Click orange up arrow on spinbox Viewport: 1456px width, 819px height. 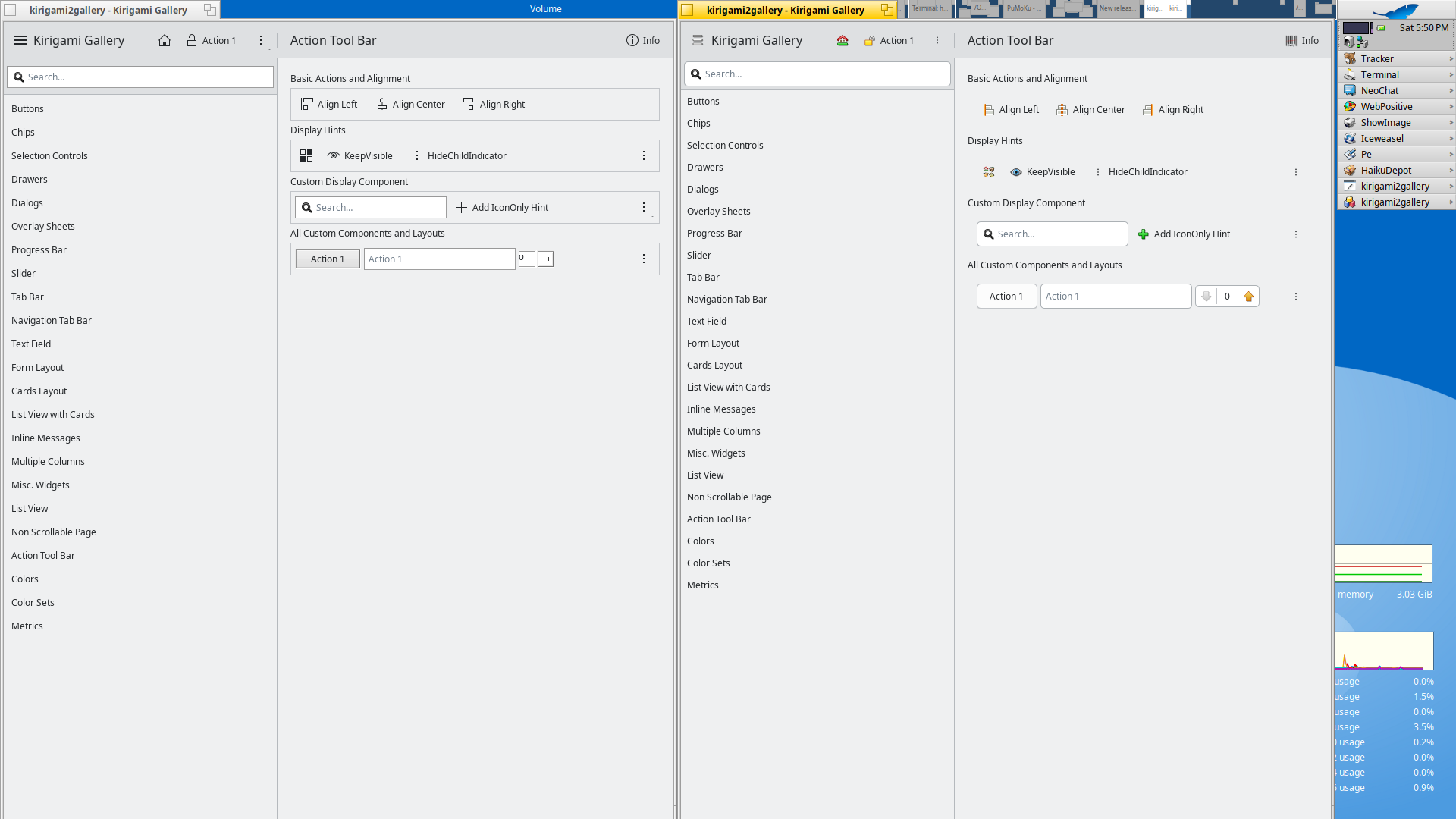pos(1248,297)
